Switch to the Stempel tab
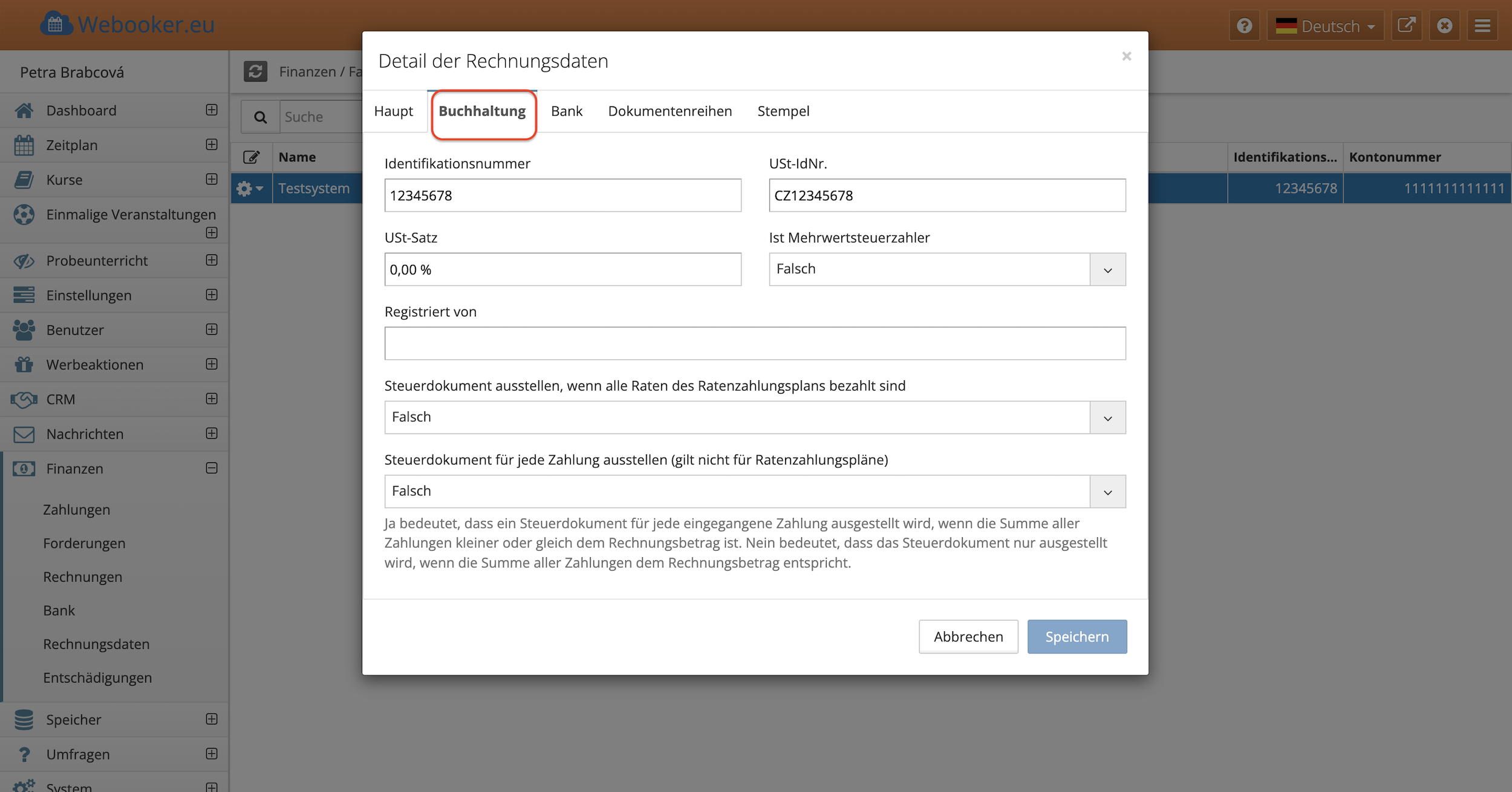1512x792 pixels. coord(783,111)
